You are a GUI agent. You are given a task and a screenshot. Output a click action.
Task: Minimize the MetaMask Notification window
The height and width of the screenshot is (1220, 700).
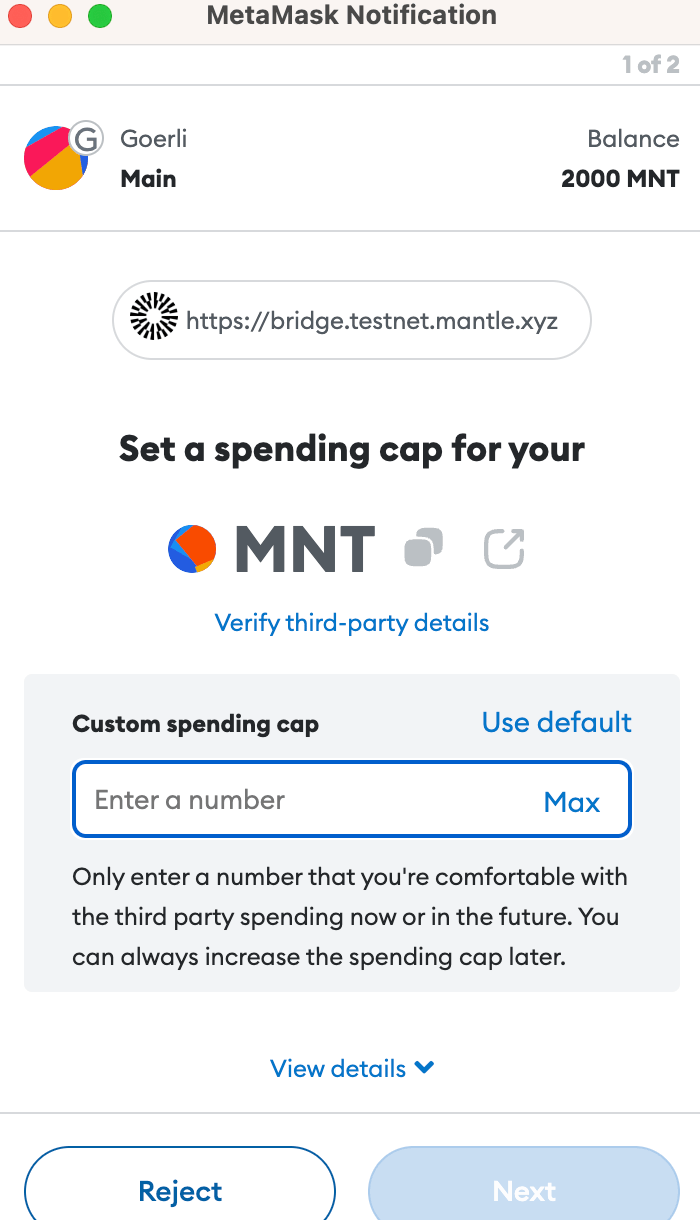(60, 16)
